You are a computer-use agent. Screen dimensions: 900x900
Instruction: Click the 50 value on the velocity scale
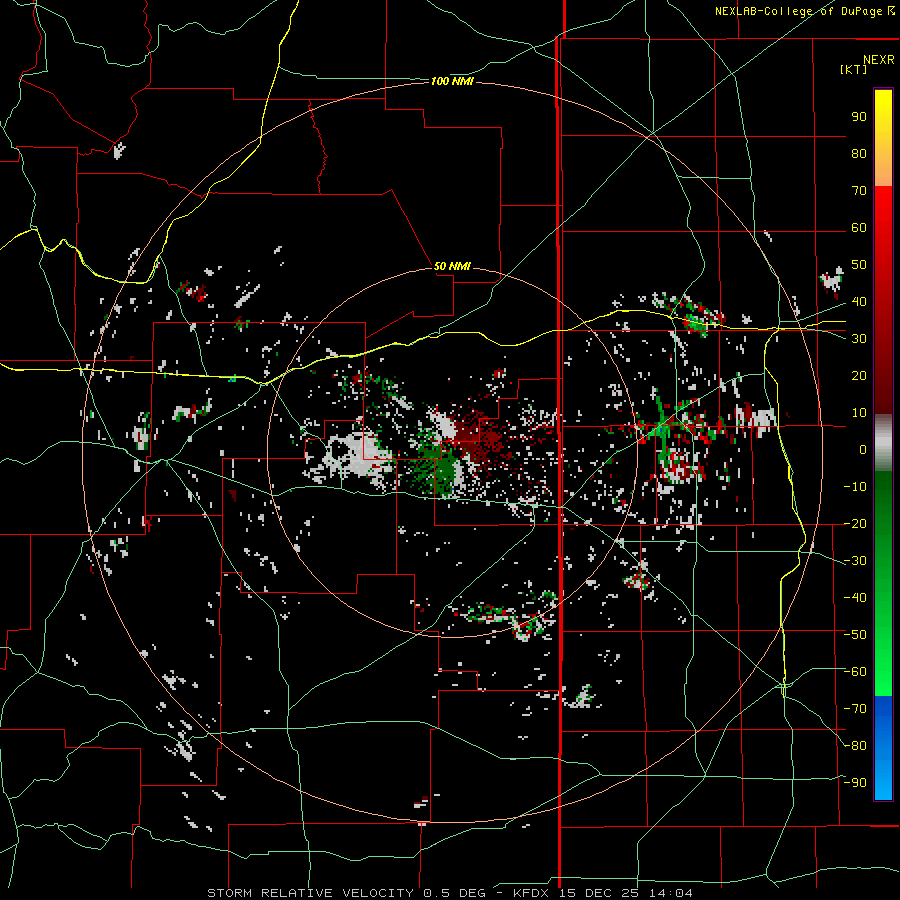(859, 265)
